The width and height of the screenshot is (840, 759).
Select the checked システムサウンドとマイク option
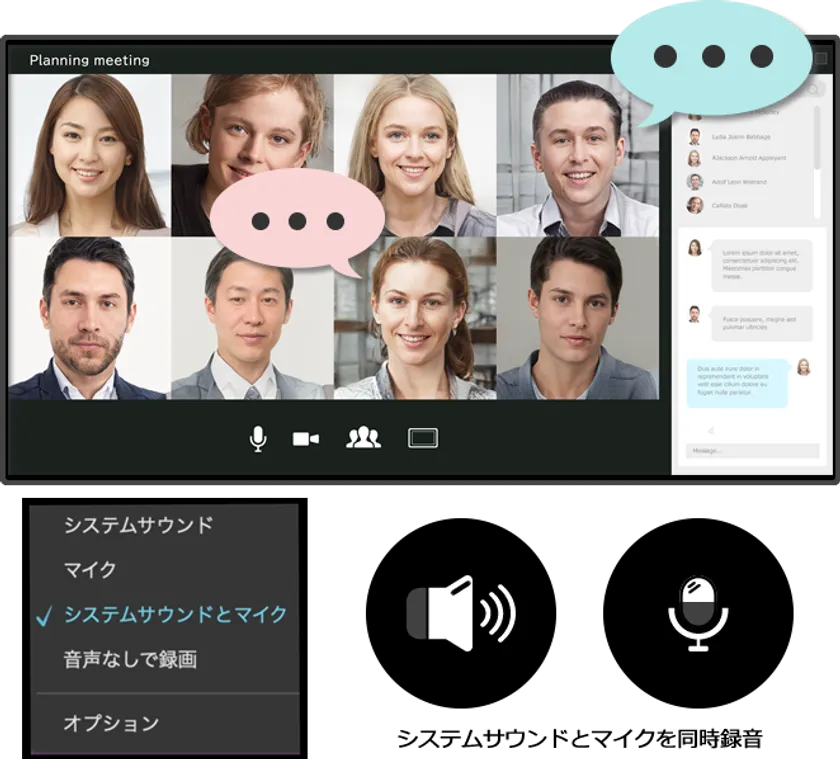(x=175, y=615)
